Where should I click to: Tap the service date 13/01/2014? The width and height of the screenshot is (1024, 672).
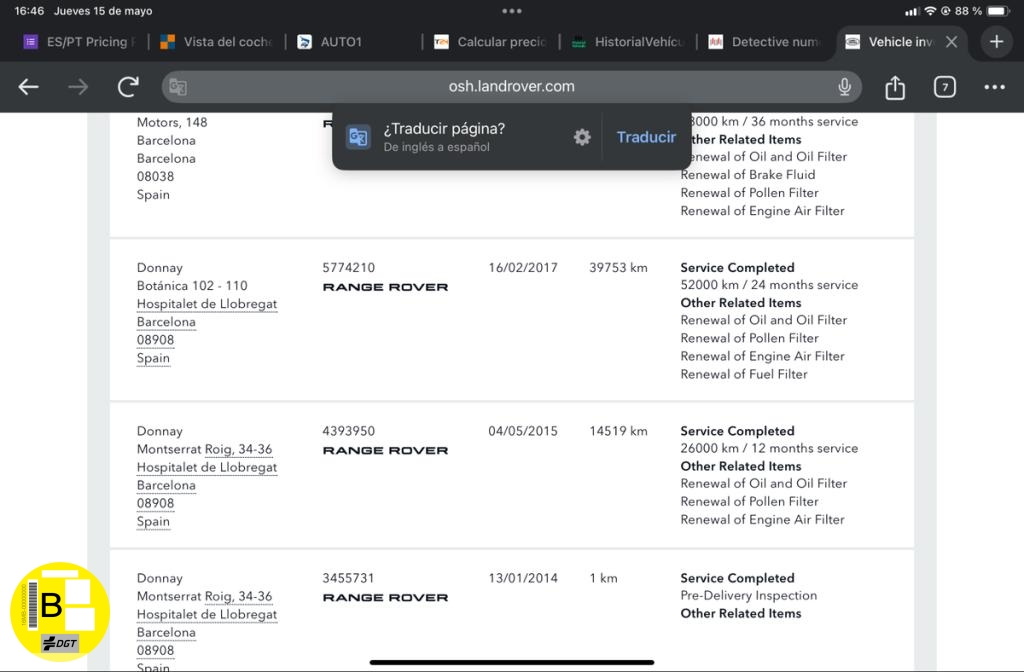(x=522, y=578)
